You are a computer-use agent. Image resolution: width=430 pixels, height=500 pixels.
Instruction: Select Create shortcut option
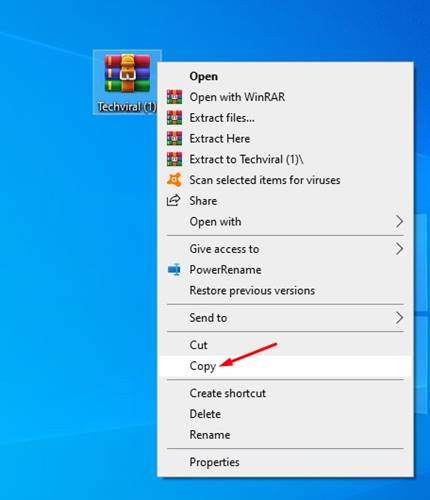pyautogui.click(x=286, y=393)
